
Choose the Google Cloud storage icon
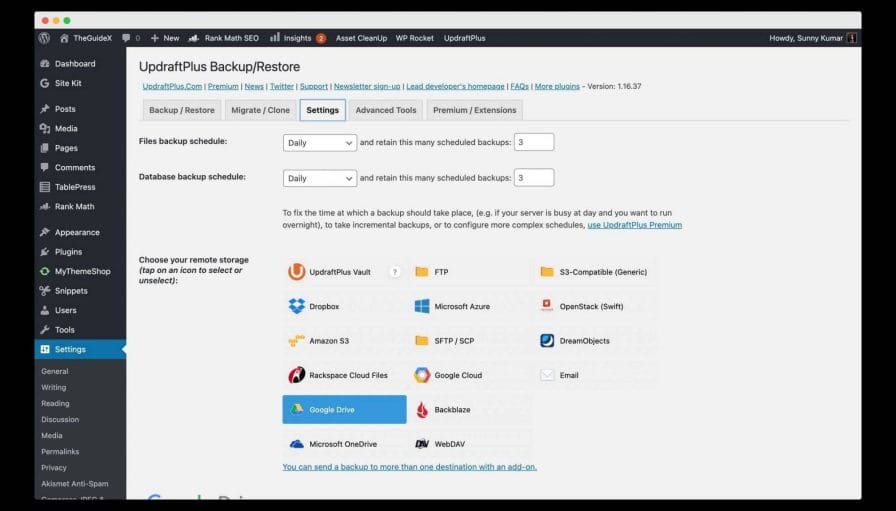click(x=422, y=375)
